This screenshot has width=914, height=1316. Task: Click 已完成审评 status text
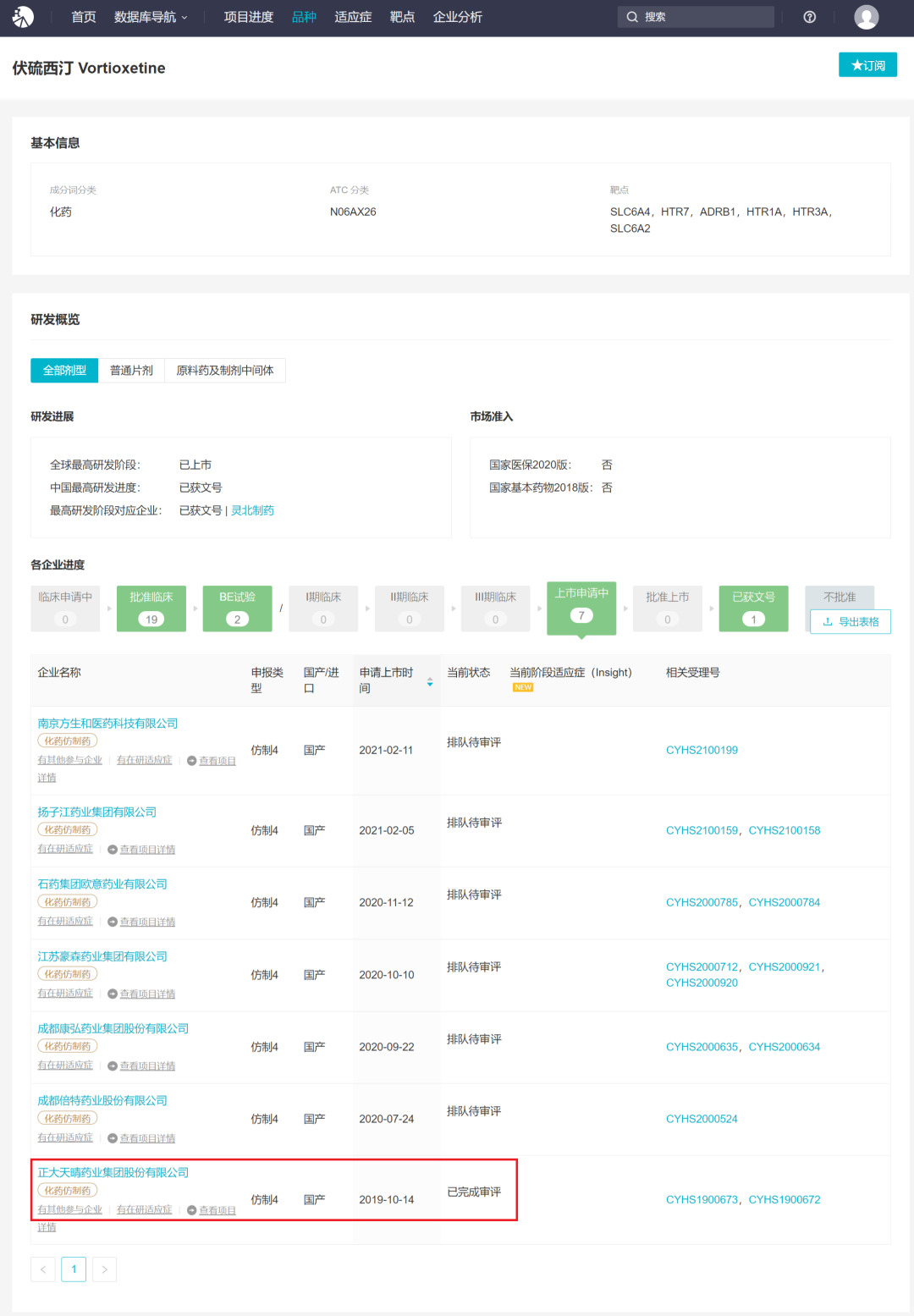point(474,1192)
